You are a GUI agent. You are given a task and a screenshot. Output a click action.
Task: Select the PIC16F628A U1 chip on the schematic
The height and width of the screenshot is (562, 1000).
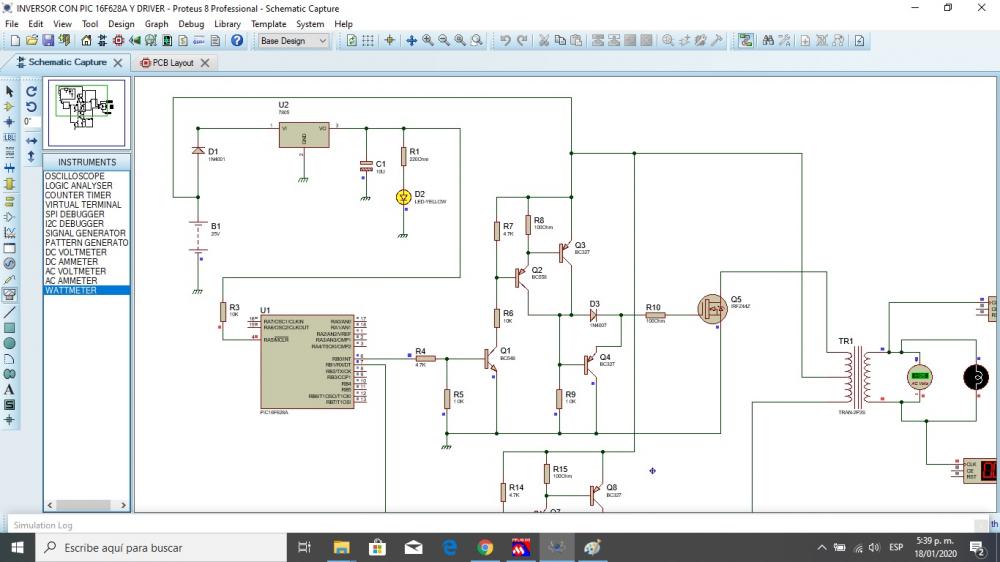click(x=307, y=362)
